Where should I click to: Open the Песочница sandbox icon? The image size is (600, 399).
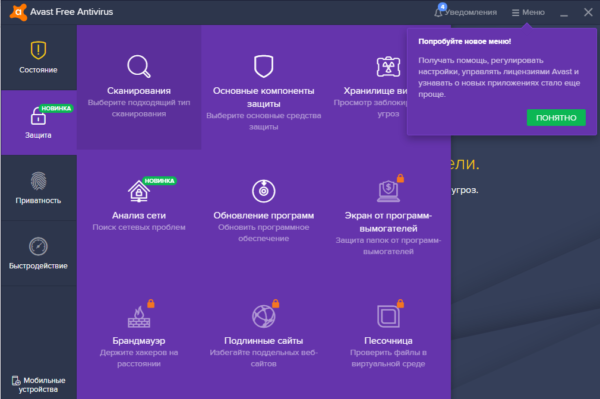click(388, 316)
